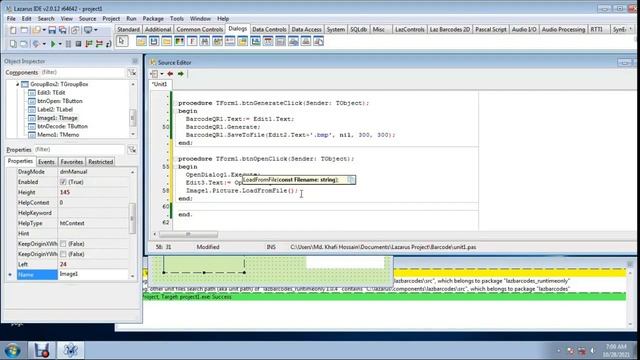Select TSelectDirectoryDialog component in palette
The image size is (640, 360).
167,41
